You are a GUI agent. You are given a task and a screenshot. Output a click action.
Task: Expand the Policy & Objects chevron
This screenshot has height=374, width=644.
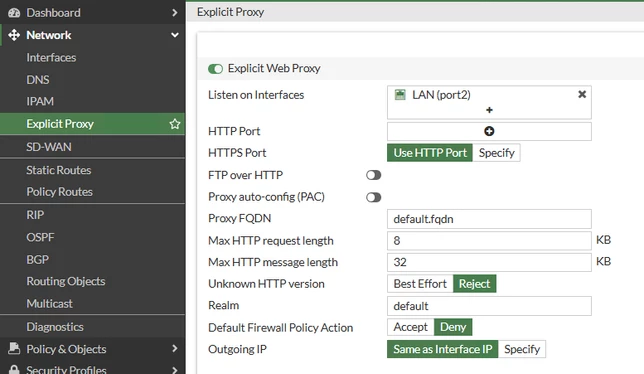pos(175,349)
